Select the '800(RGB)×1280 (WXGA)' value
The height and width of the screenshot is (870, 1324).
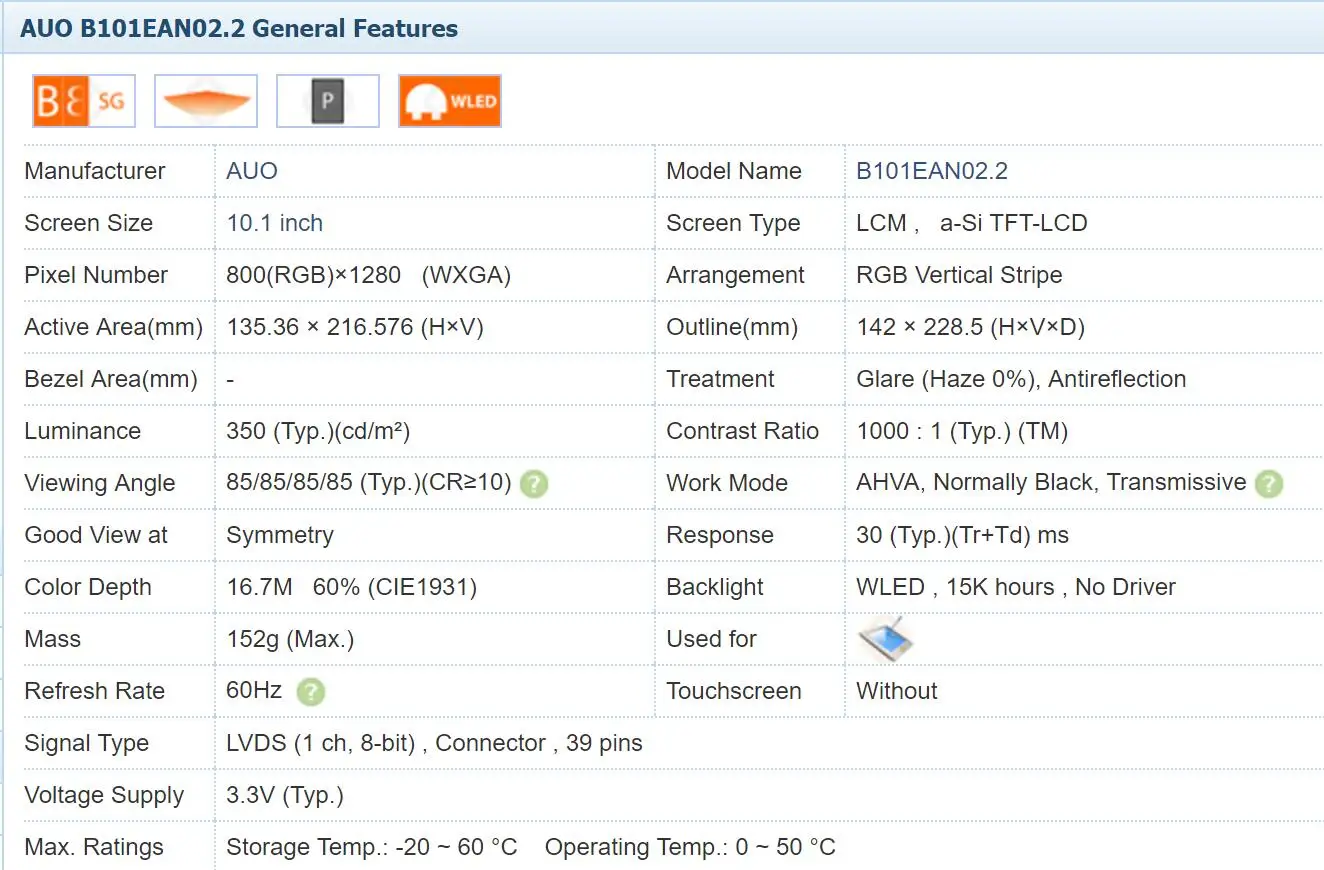[x=369, y=275]
